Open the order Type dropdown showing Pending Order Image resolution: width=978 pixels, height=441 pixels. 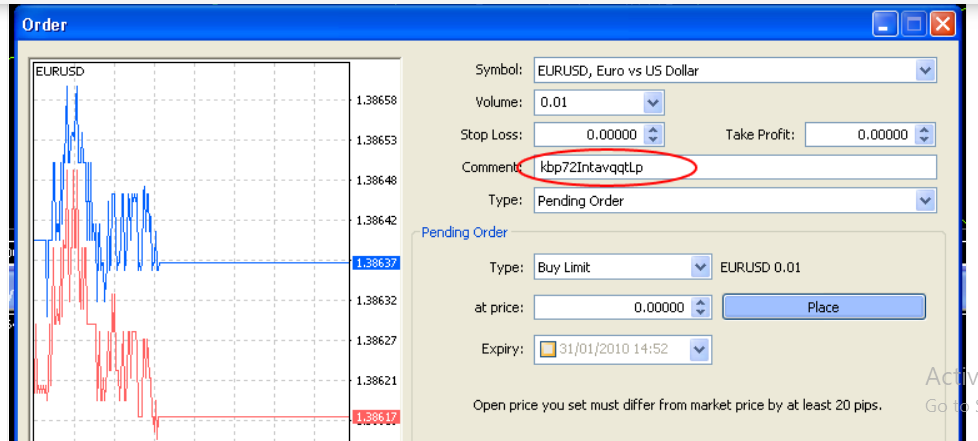point(926,201)
